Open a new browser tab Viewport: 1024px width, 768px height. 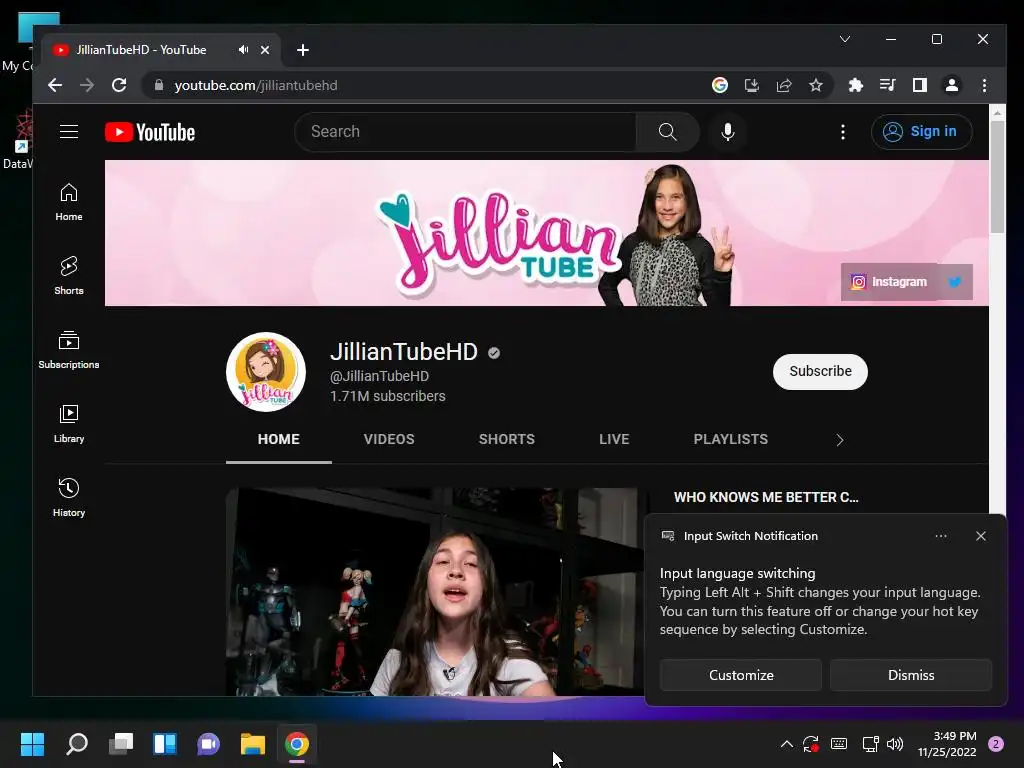302,50
